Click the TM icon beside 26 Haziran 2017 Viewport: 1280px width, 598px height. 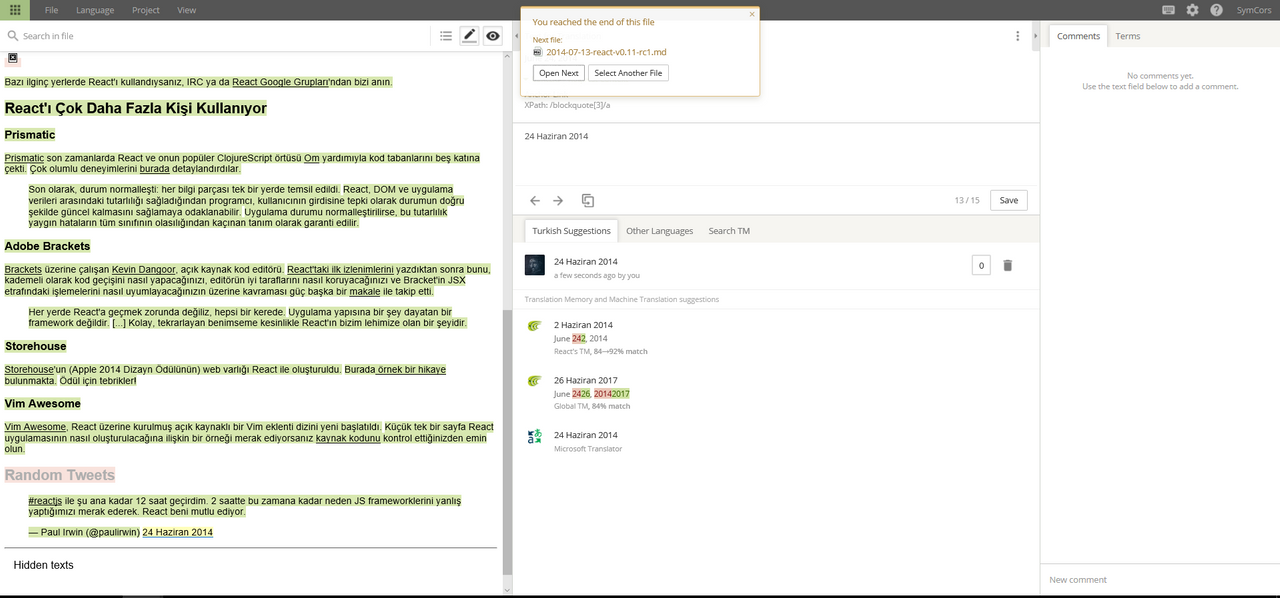(x=534, y=380)
